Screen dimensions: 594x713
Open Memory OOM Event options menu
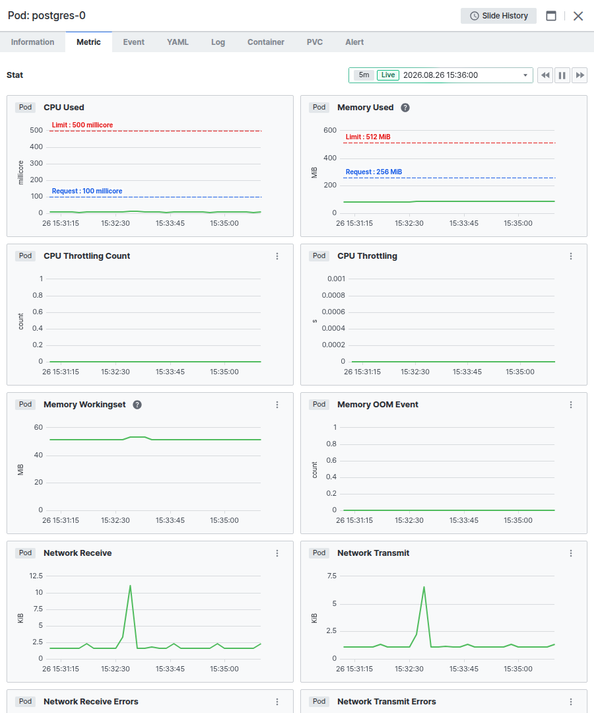(571, 405)
